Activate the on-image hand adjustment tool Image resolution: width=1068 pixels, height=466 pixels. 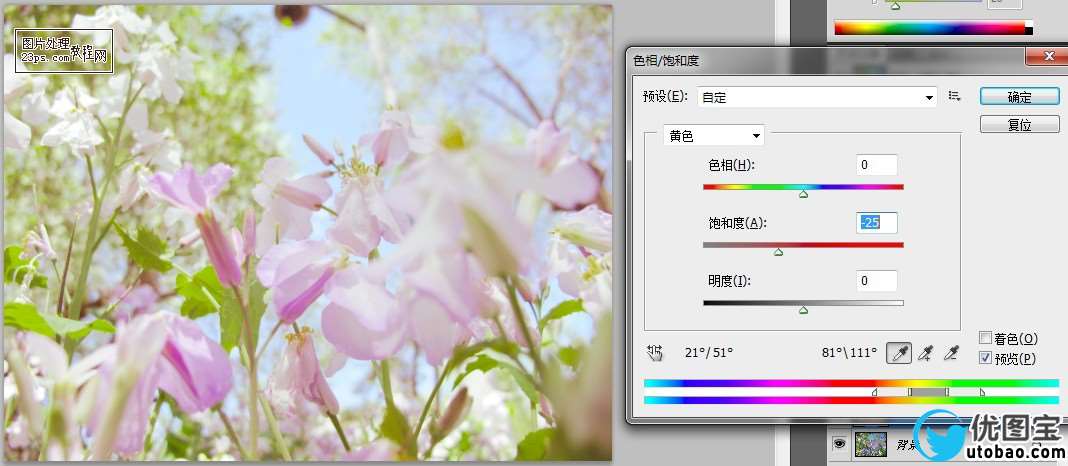click(655, 352)
